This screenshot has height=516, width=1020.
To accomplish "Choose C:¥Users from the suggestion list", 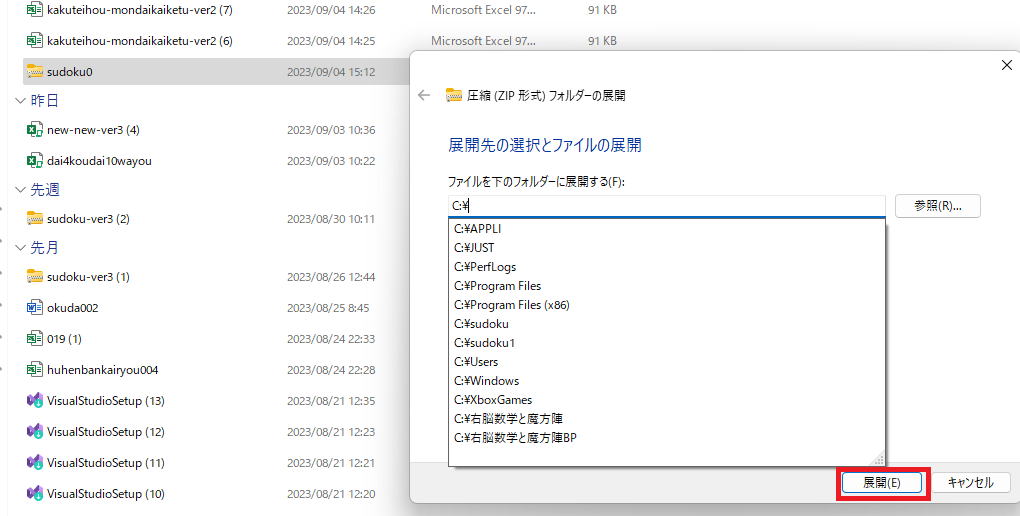I will [667, 362].
